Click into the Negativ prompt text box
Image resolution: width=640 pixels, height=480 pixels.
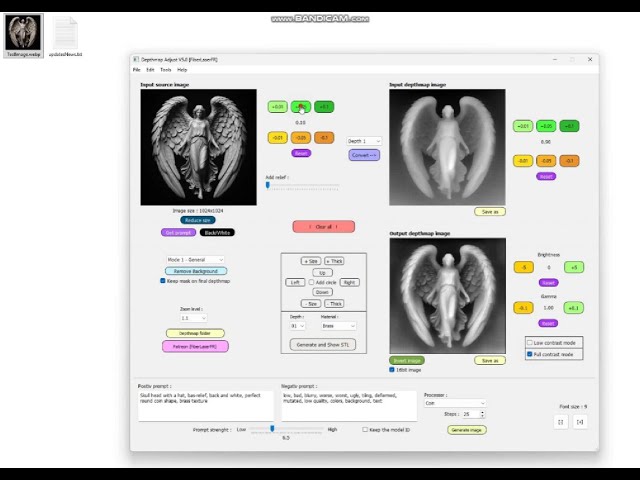349,406
